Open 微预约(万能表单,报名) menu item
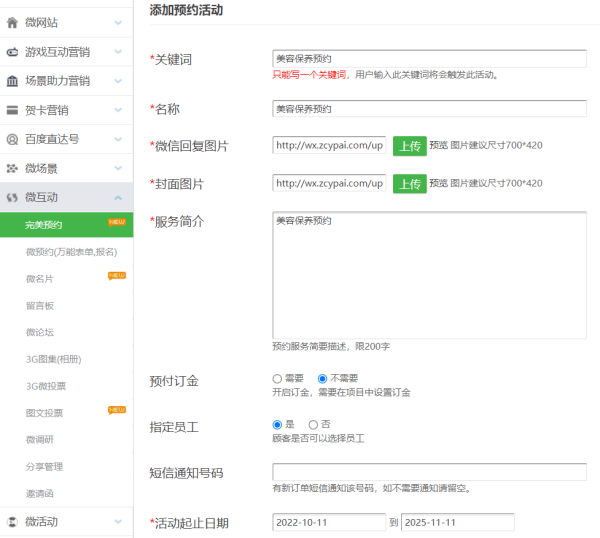The height and width of the screenshot is (538, 600). point(71,252)
